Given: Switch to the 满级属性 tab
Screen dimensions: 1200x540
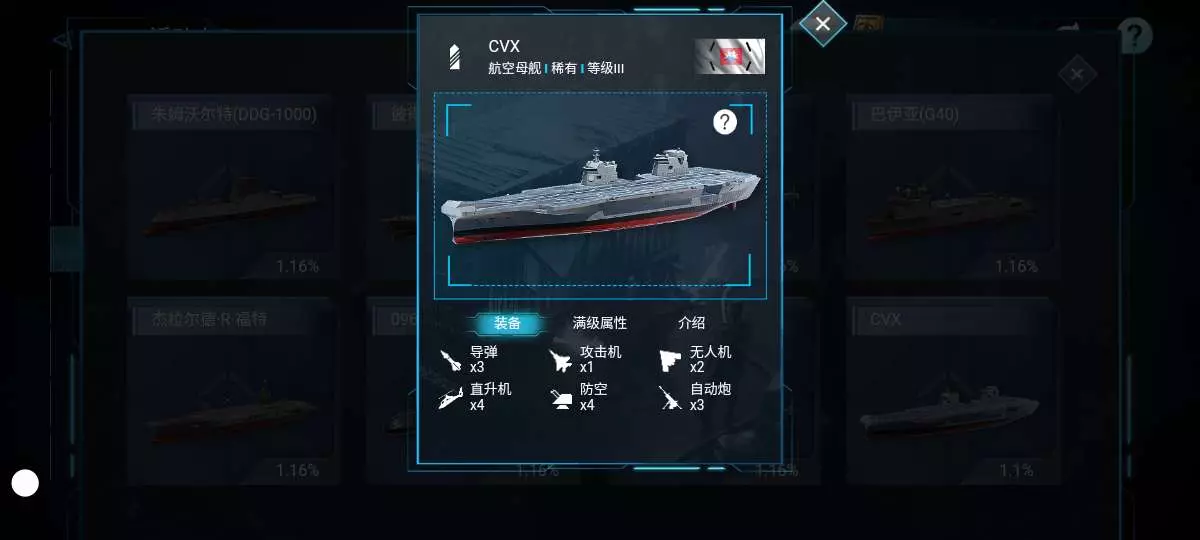Looking at the screenshot, I should point(600,323).
